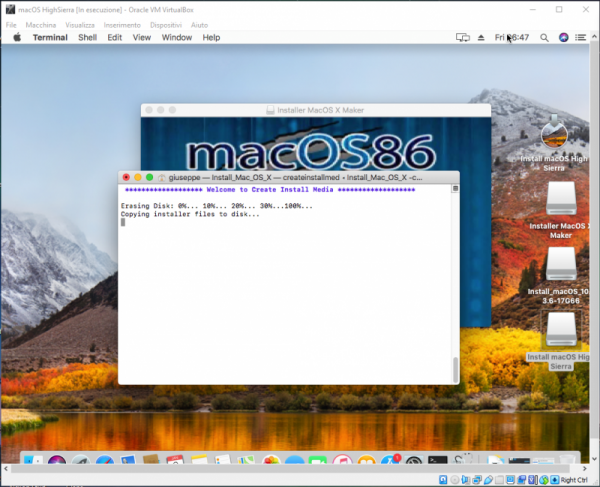Click the Welcome to Create Install Media line

click(270, 190)
